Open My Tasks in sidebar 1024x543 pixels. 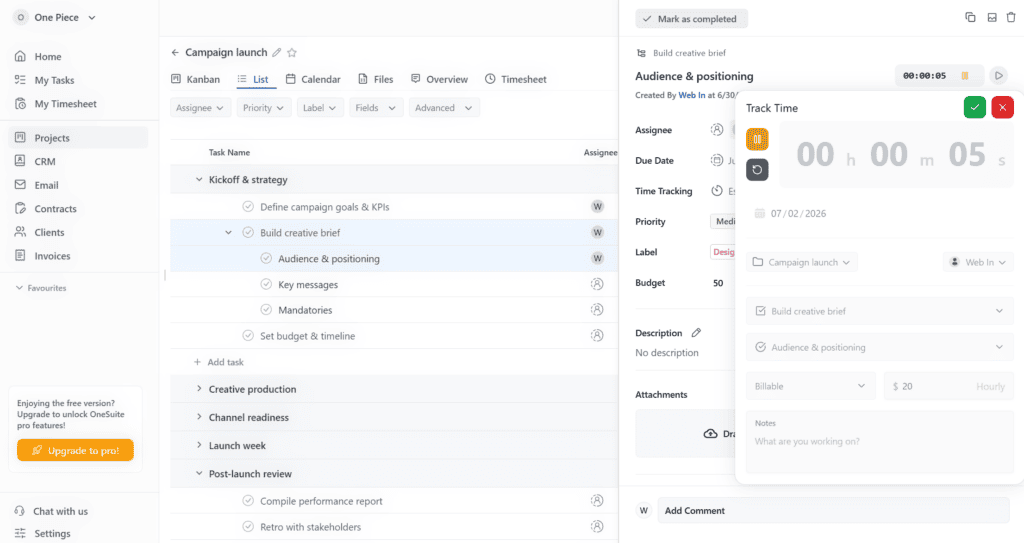[44, 80]
